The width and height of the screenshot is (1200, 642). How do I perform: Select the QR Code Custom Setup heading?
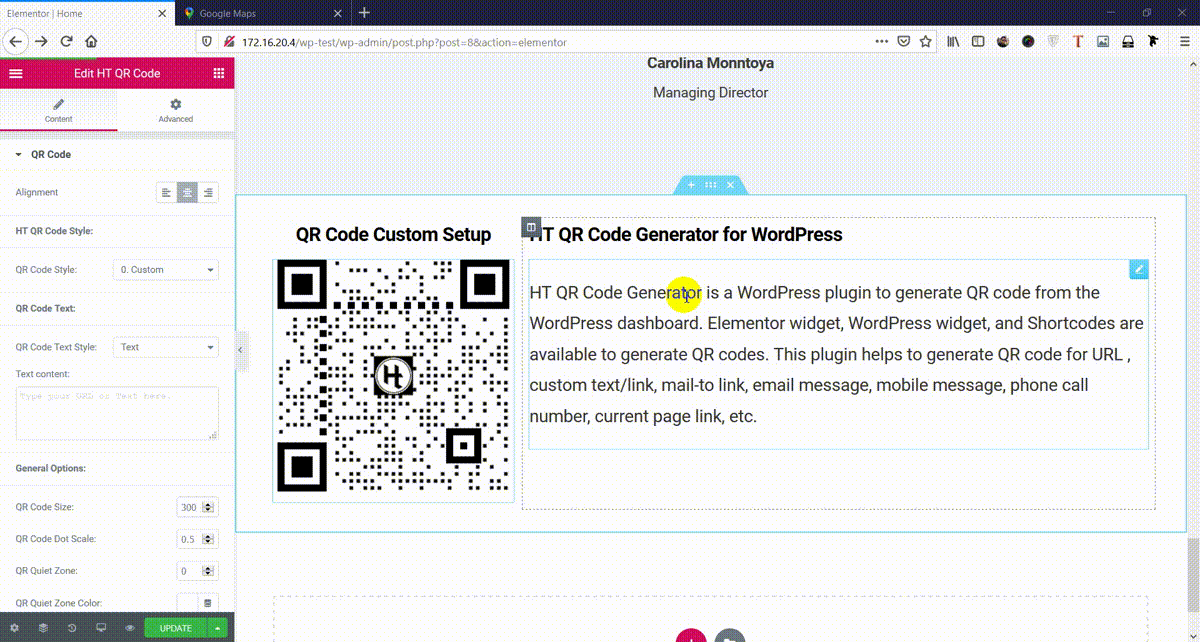pyautogui.click(x=393, y=235)
